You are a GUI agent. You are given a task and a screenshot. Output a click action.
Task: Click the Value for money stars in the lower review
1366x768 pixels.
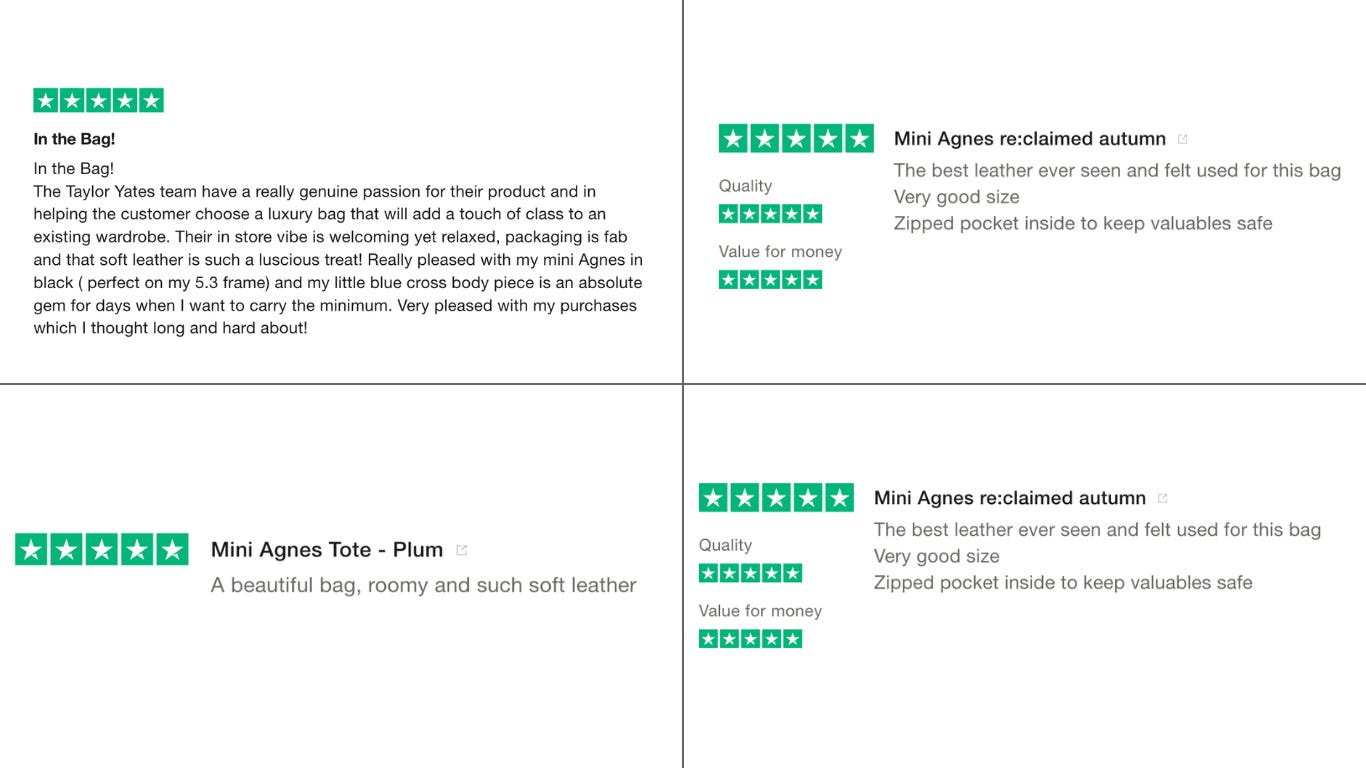750,639
